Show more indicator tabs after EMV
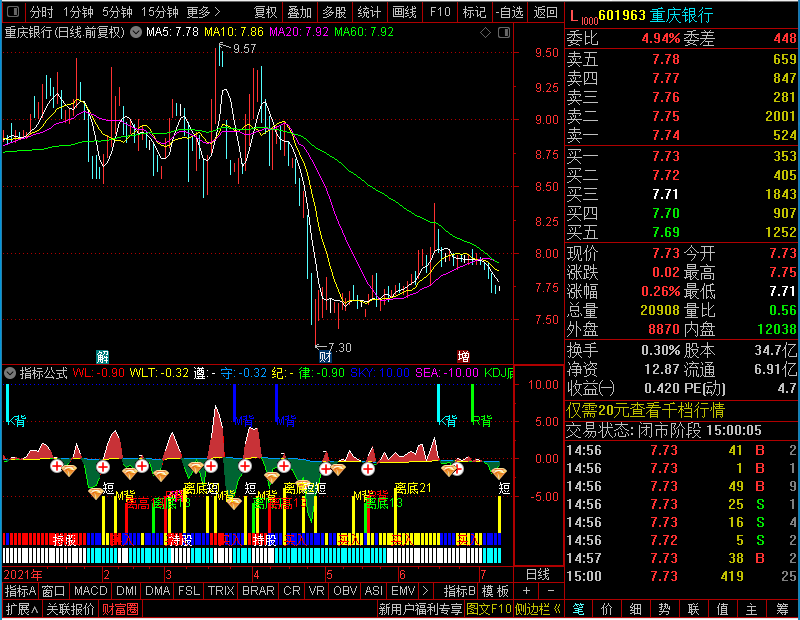This screenshot has height=620, width=800. tap(426, 591)
